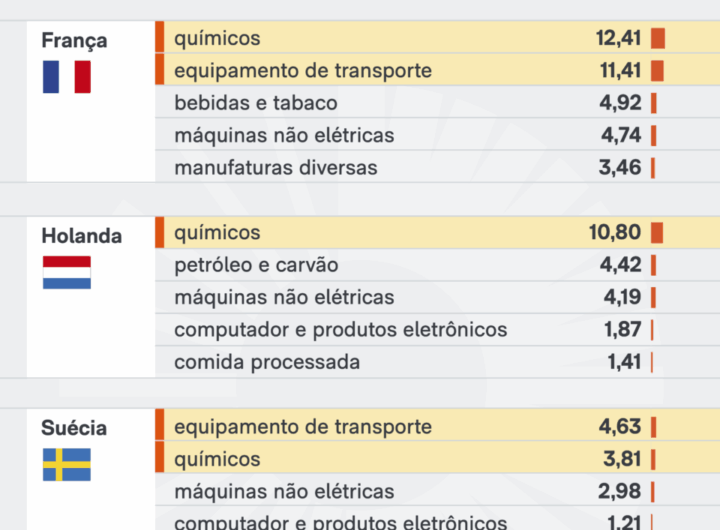This screenshot has width=720, height=530.
Task: Select the França country label
Action: click(74, 41)
